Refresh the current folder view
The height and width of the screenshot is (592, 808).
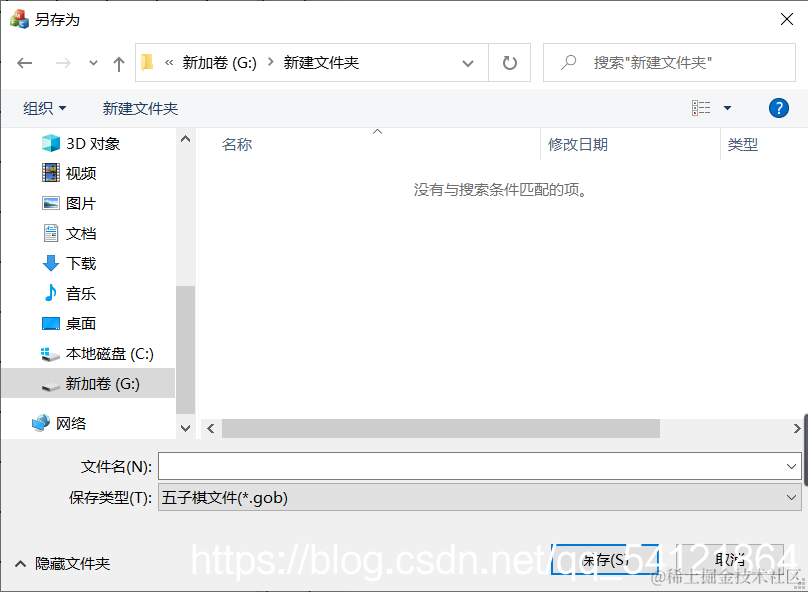point(510,63)
